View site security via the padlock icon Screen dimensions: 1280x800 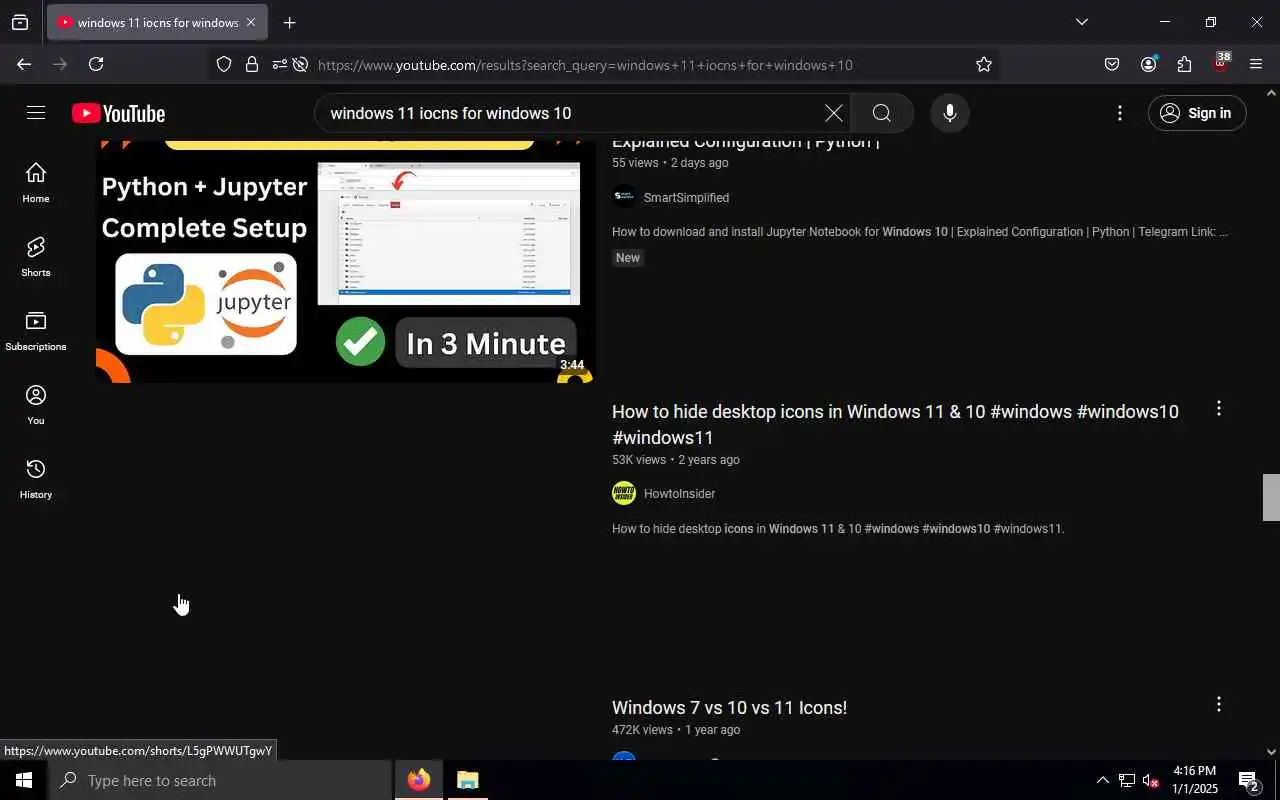pyautogui.click(x=252, y=64)
